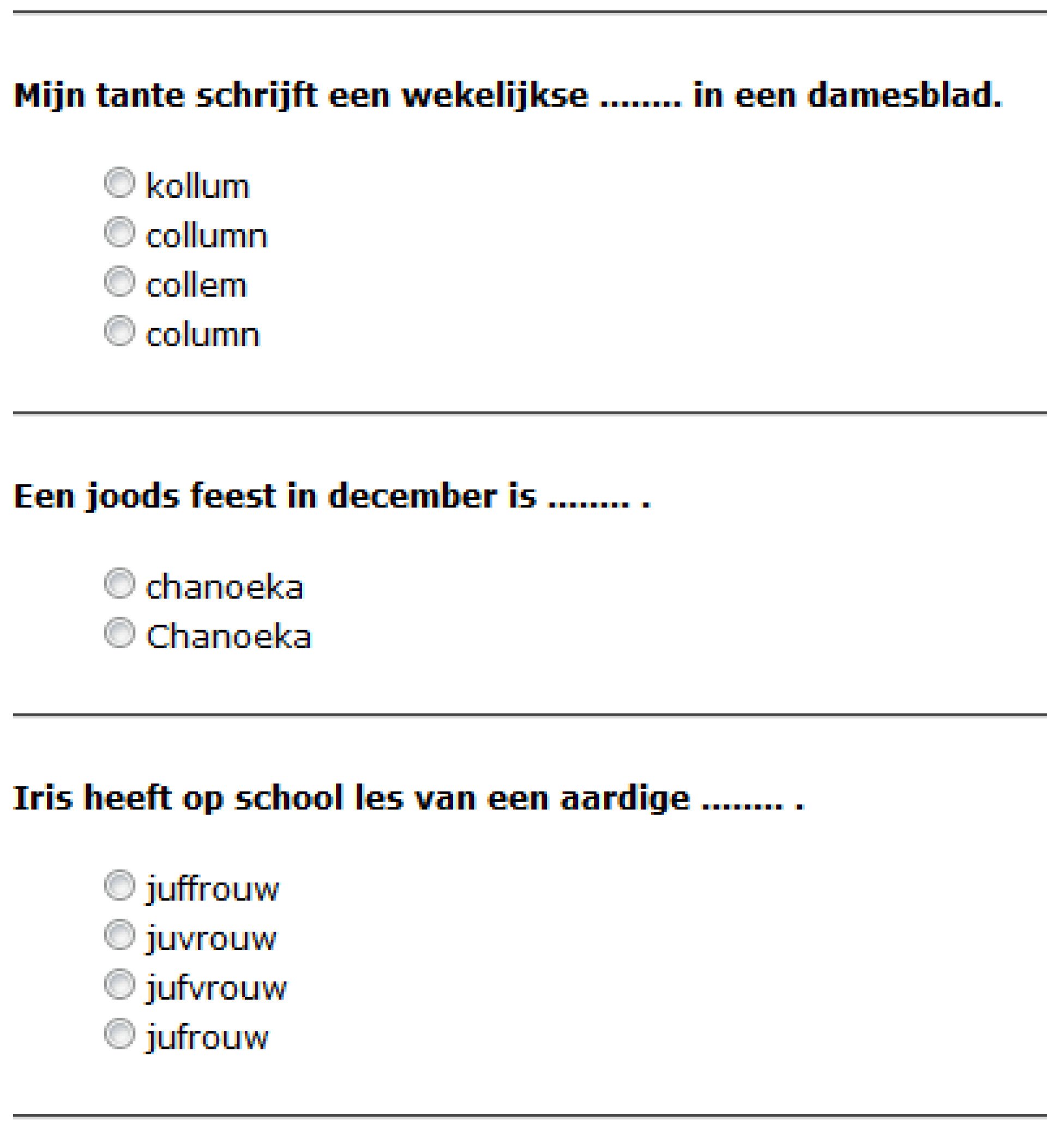This screenshot has width=1047, height=1148.
Task: Choose the collumn radio button
Action: (x=119, y=232)
